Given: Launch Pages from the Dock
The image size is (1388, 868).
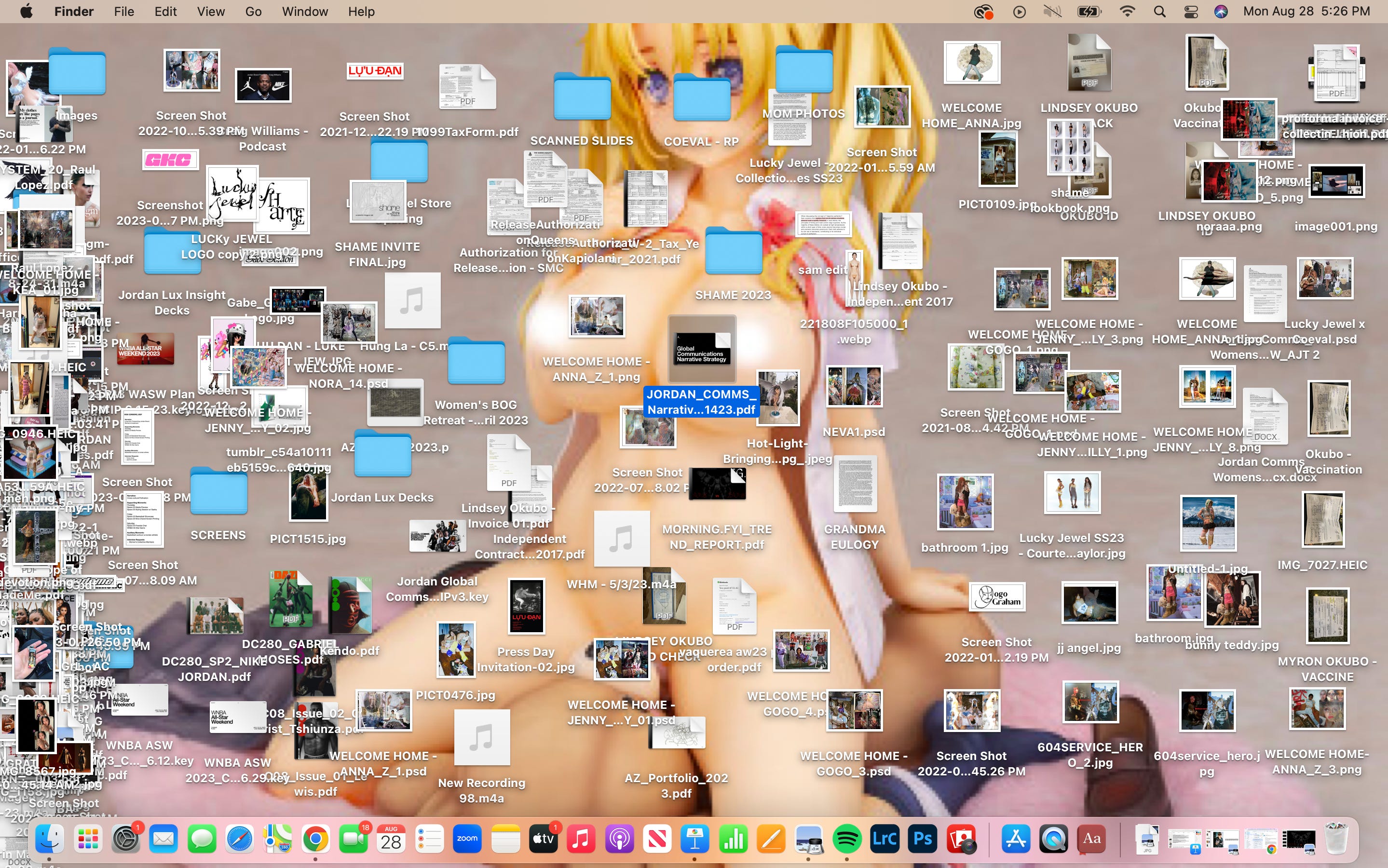Looking at the screenshot, I should 771,839.
